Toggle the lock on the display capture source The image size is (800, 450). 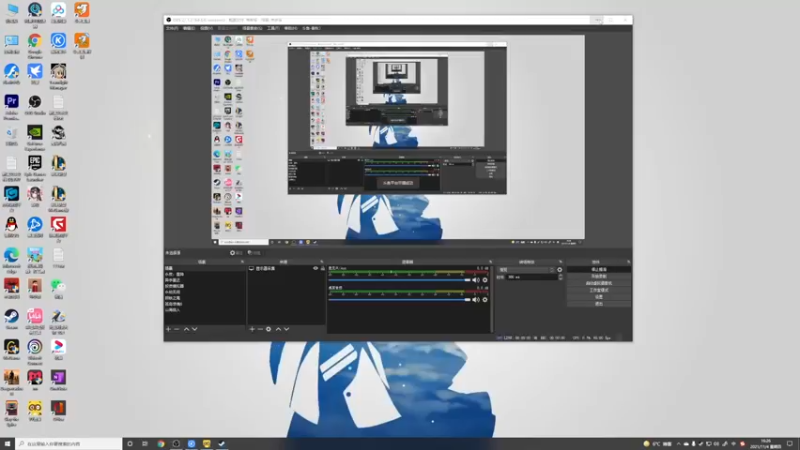point(322,268)
